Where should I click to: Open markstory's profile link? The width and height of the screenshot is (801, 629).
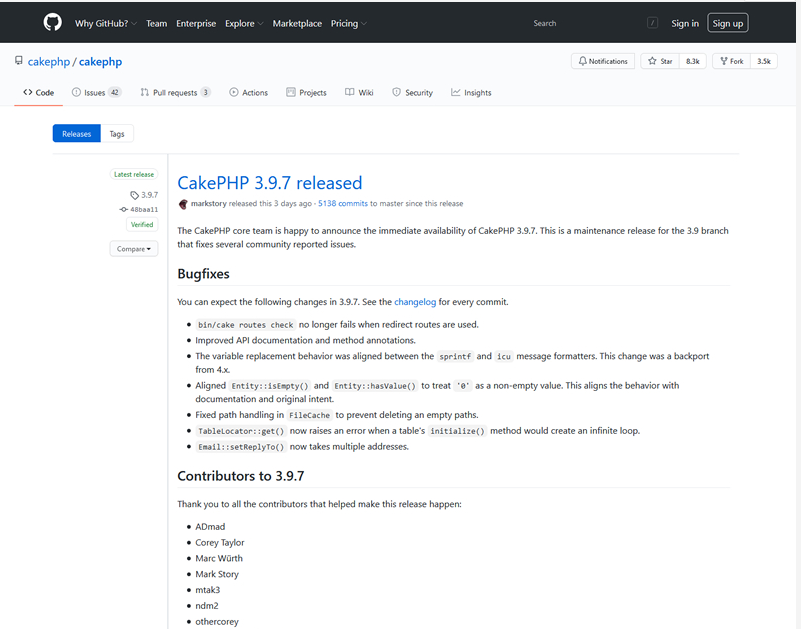tap(208, 203)
